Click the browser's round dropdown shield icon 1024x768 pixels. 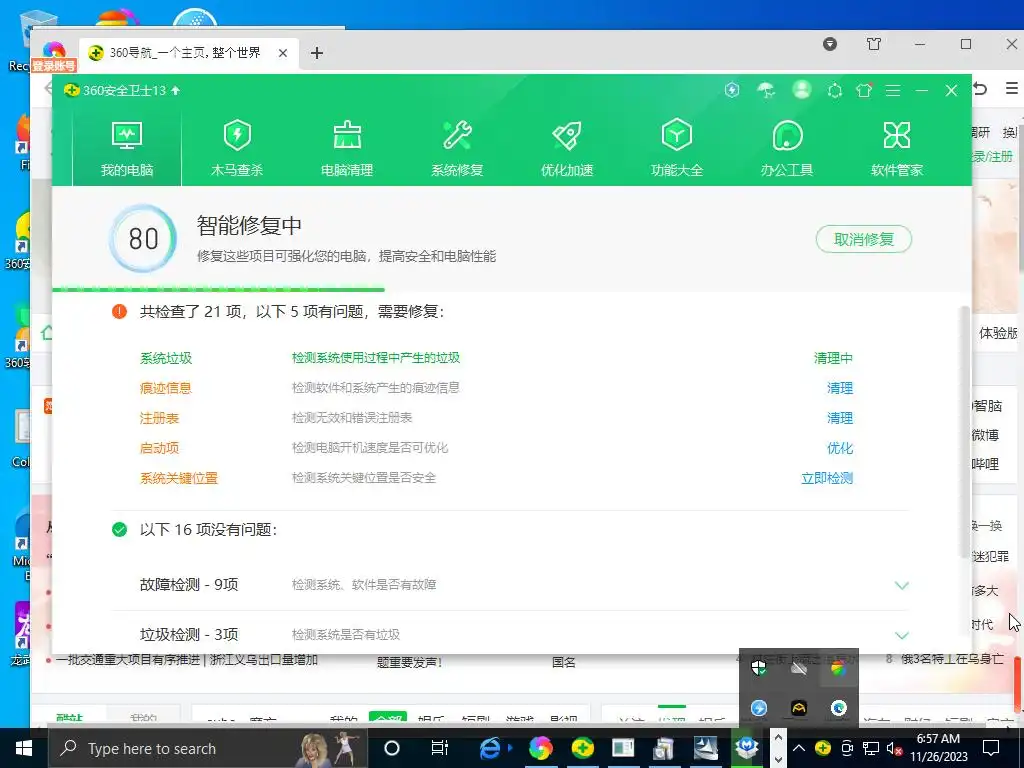click(x=830, y=44)
